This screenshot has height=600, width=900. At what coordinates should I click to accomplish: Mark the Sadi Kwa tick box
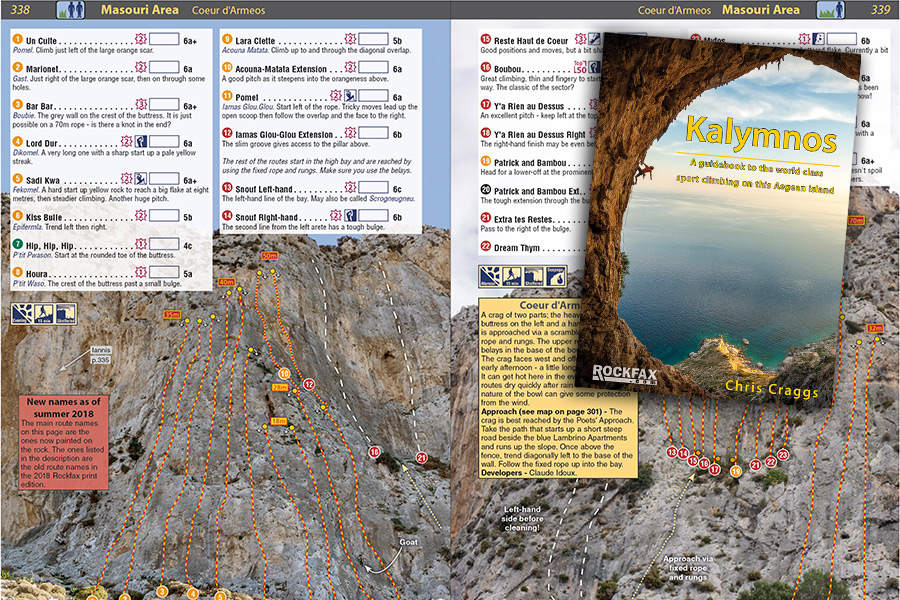164,179
